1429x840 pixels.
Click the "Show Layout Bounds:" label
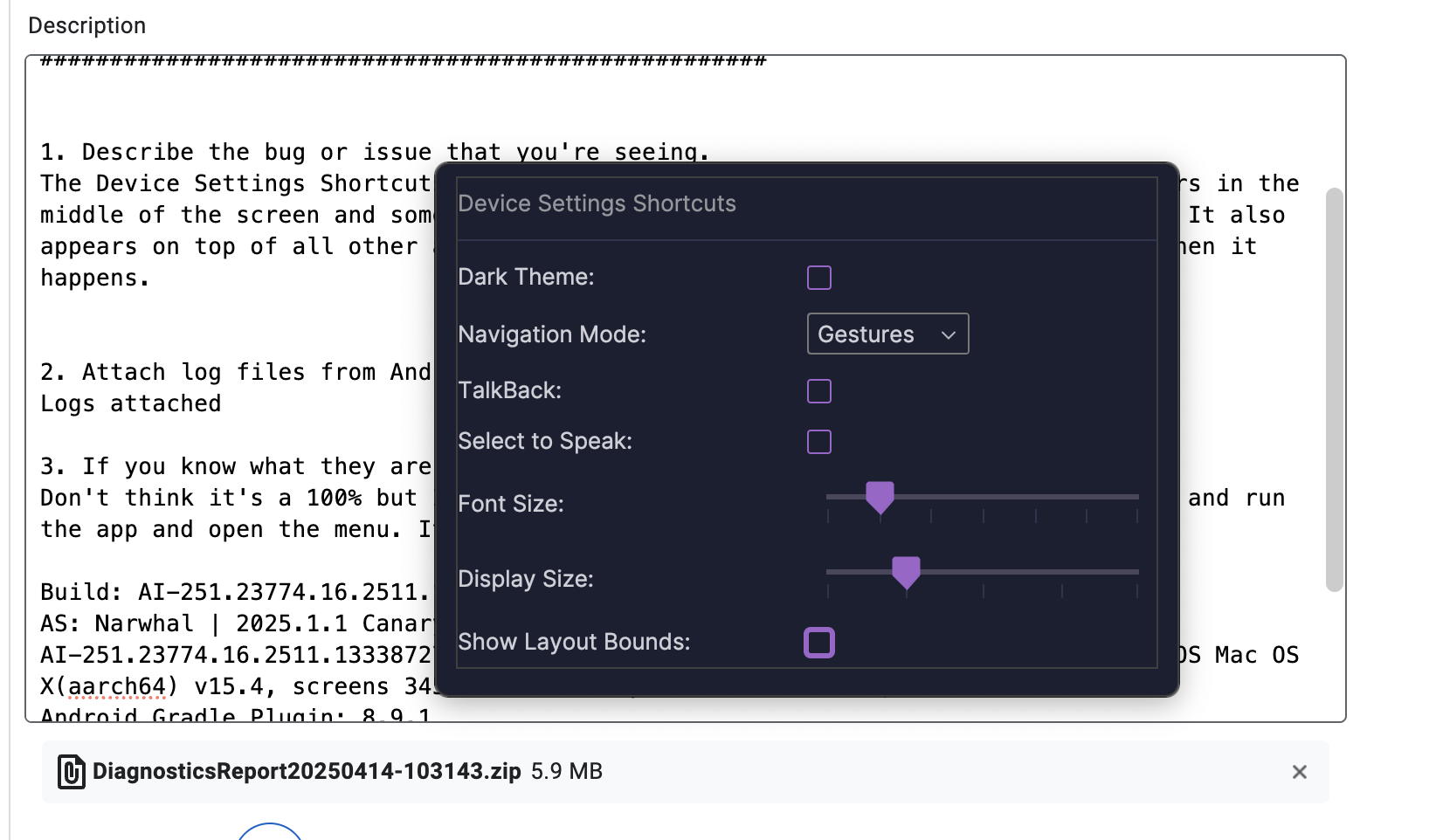pyautogui.click(x=574, y=642)
